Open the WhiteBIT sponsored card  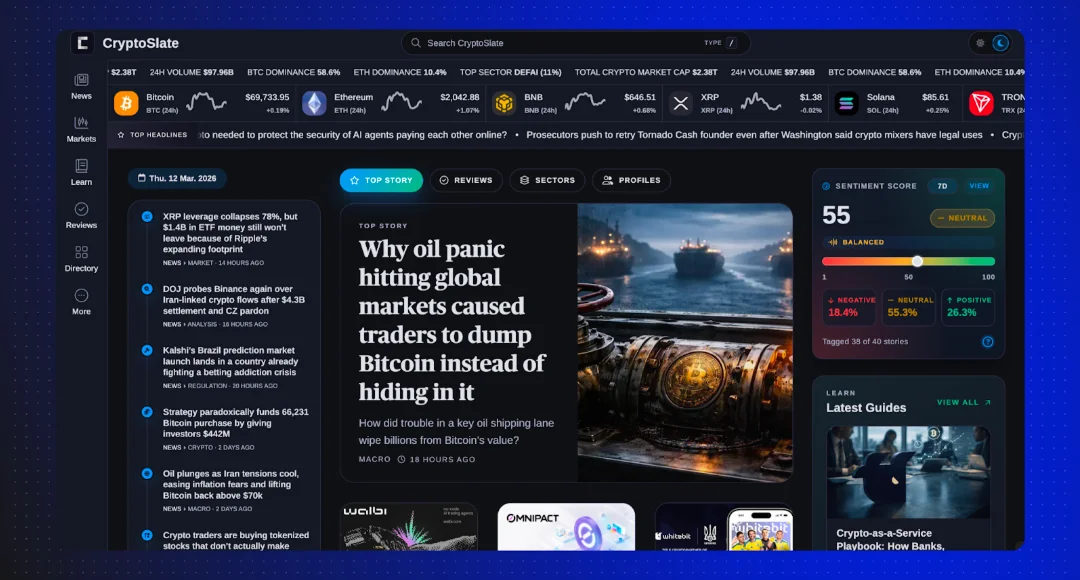tap(724, 527)
